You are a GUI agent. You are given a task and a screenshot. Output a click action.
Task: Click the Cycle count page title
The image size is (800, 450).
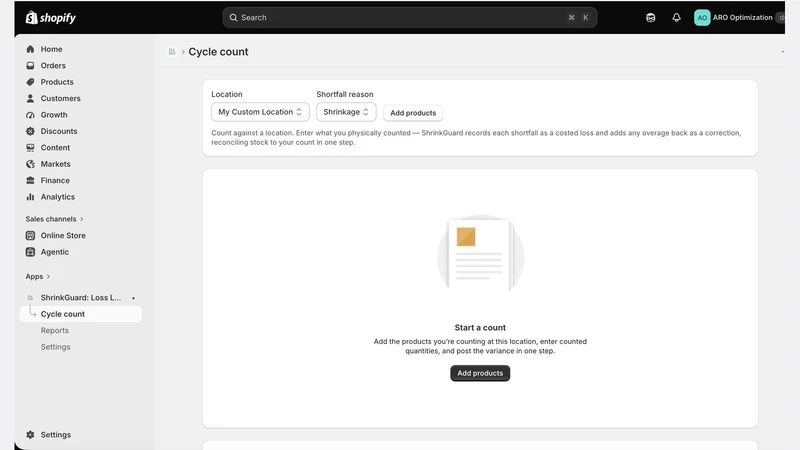coord(218,52)
